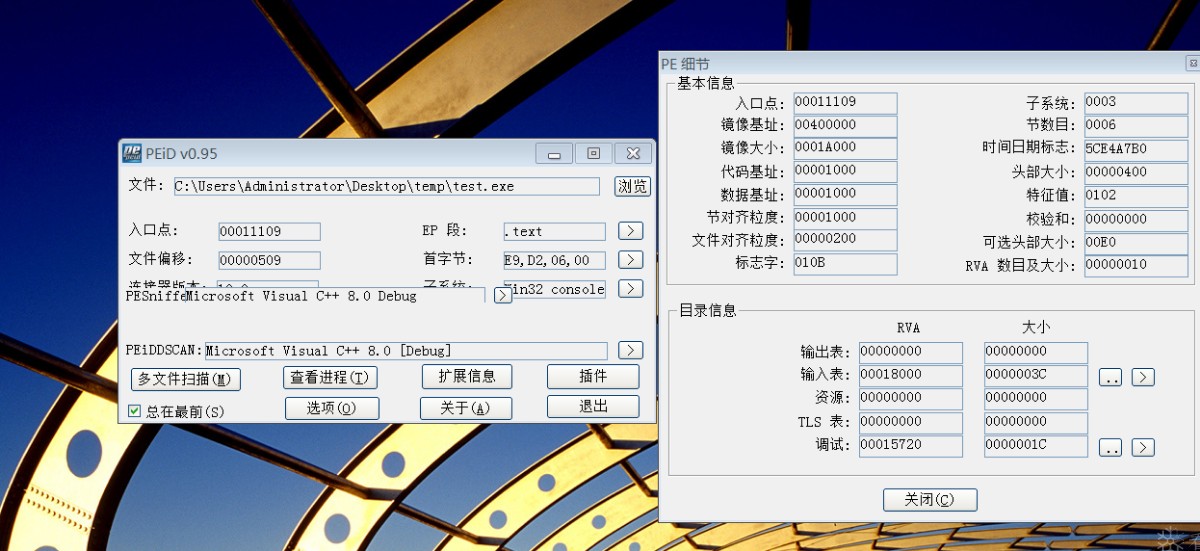Open 查看进程(T) process viewer

331,377
